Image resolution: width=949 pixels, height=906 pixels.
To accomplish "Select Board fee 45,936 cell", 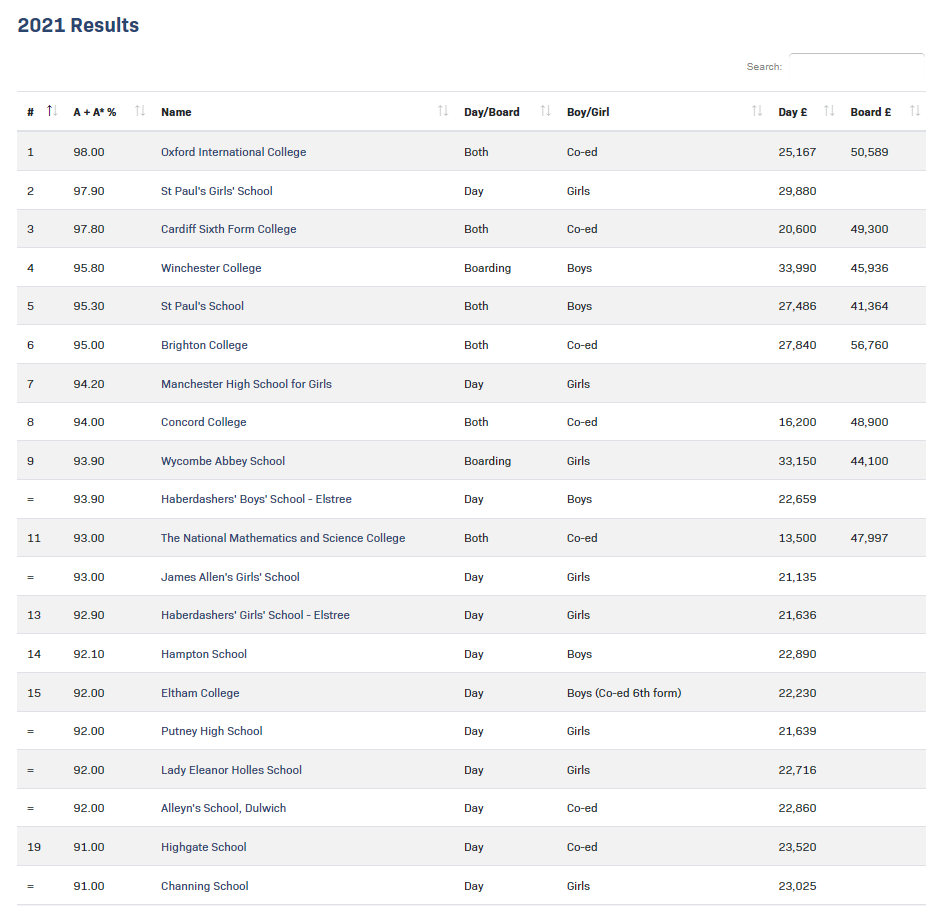I will point(869,268).
